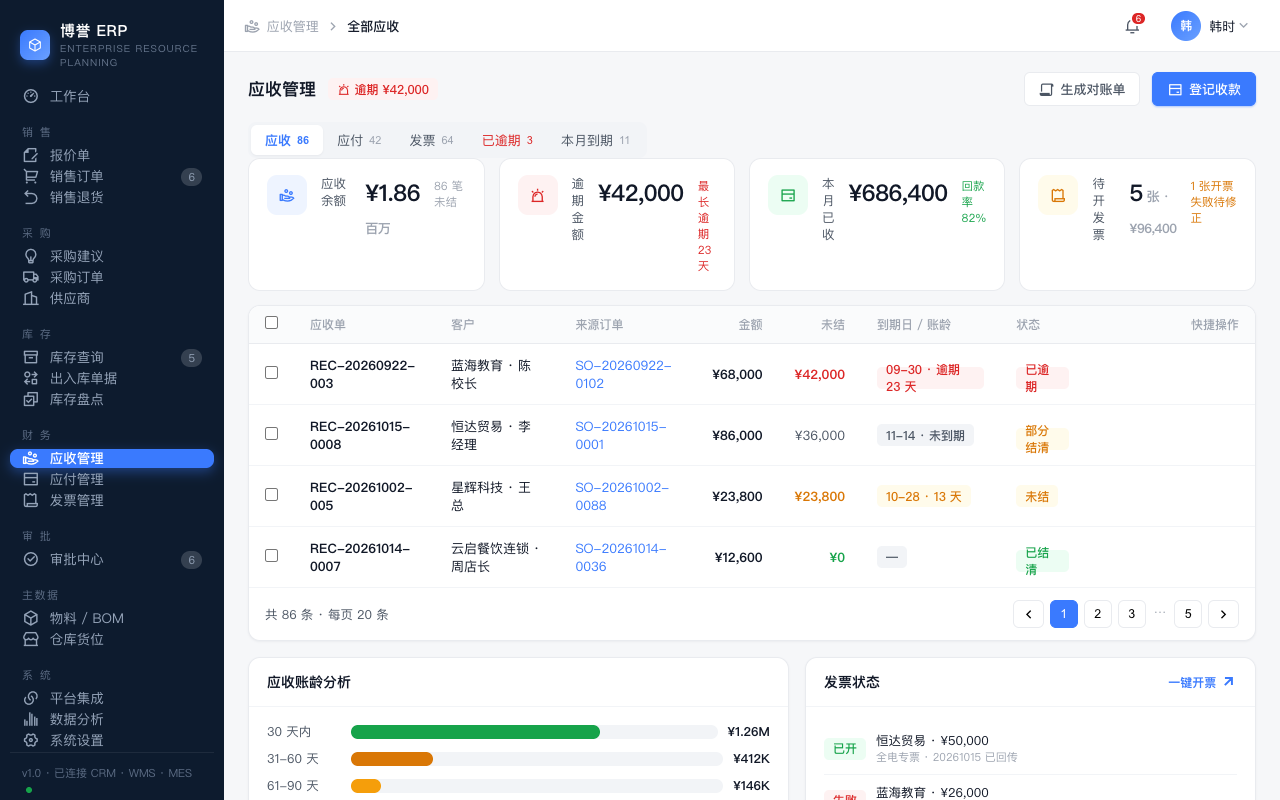Open 数据分析 in sidebar
The height and width of the screenshot is (800, 1280).
[112, 719]
